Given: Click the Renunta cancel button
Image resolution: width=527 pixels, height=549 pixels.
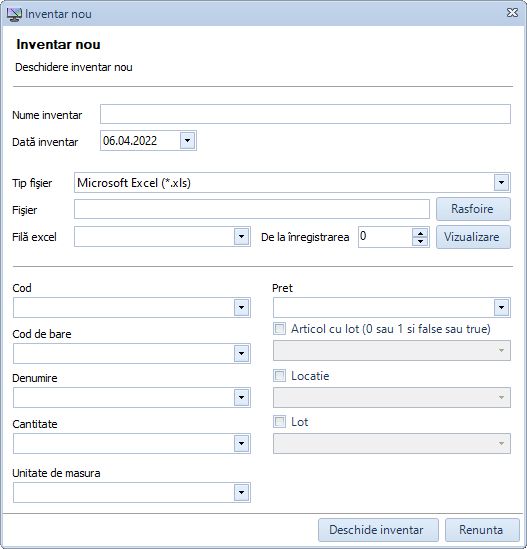Looking at the screenshot, I should [482, 530].
